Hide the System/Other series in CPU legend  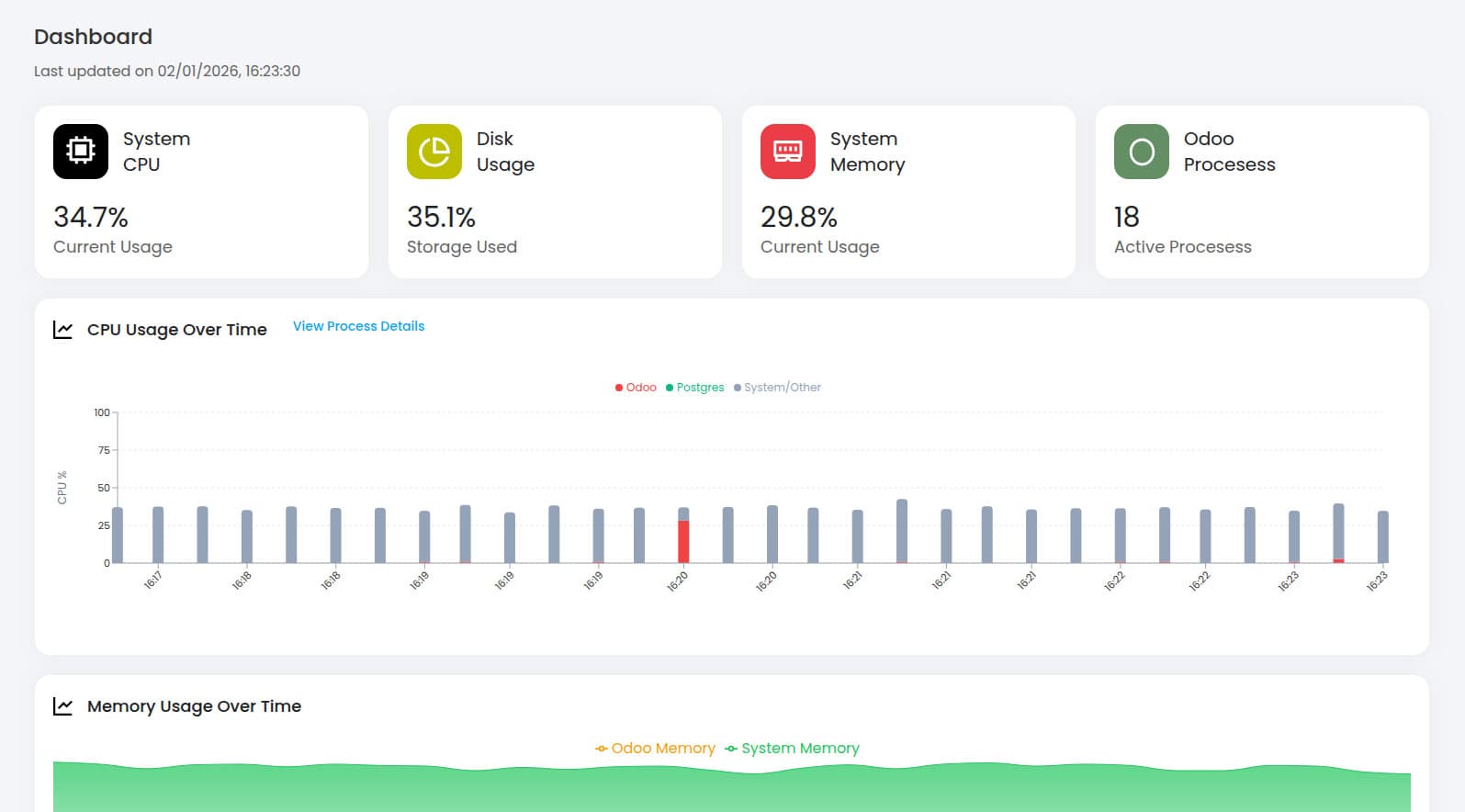point(778,388)
